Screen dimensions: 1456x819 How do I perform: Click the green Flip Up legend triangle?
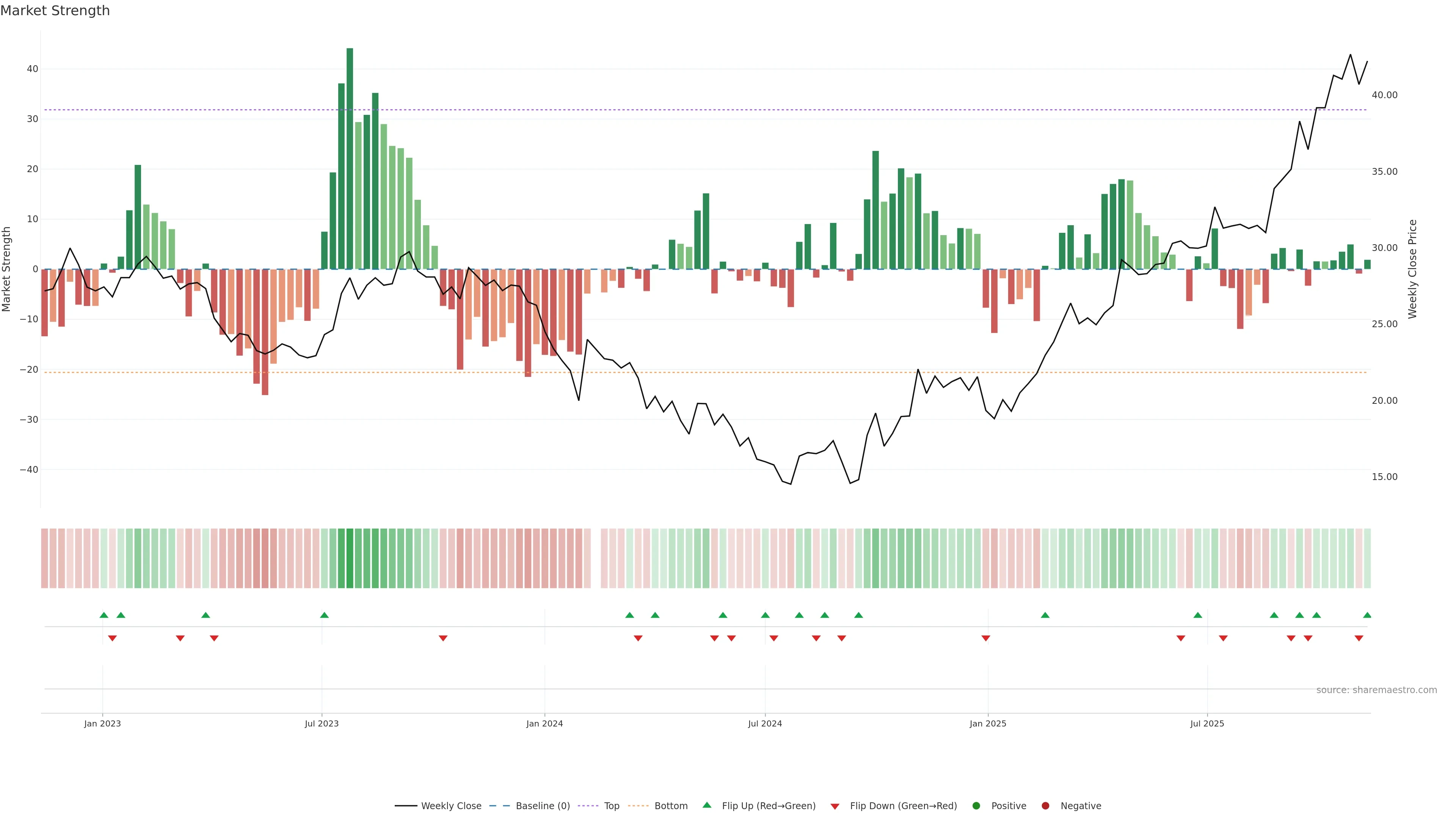(706, 805)
